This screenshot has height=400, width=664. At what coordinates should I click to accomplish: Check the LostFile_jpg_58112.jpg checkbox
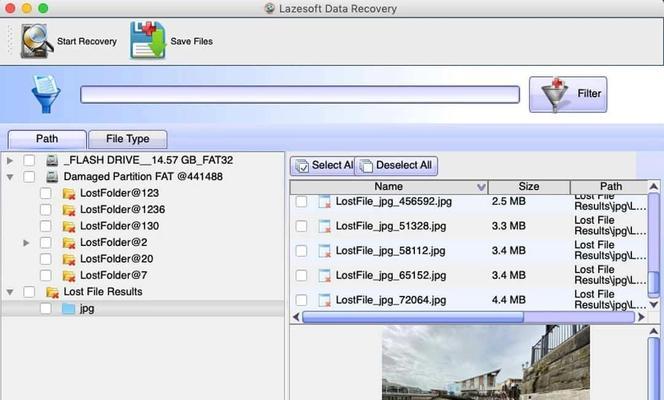click(302, 251)
